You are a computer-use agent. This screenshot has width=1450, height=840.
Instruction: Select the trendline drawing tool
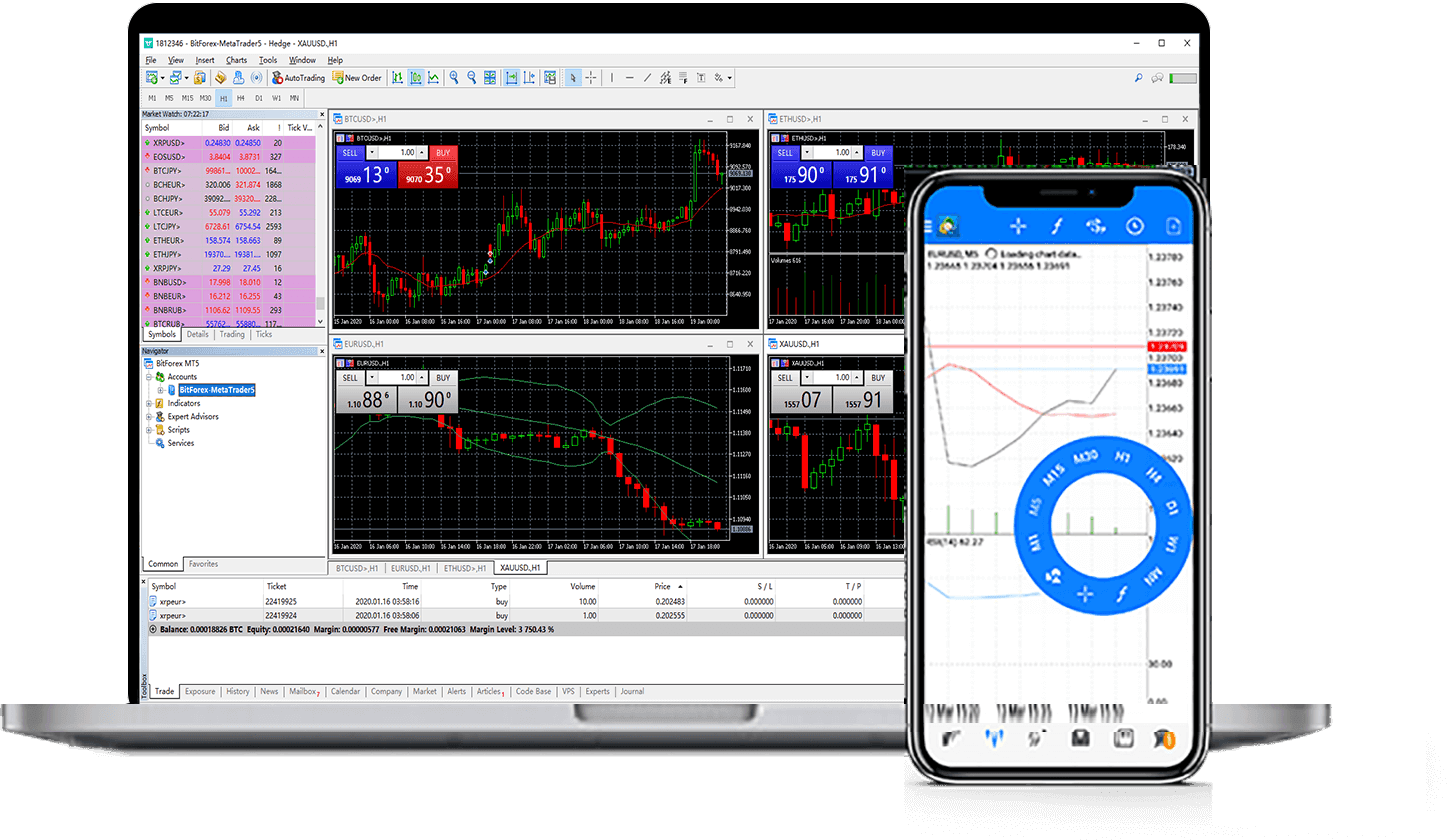click(648, 77)
